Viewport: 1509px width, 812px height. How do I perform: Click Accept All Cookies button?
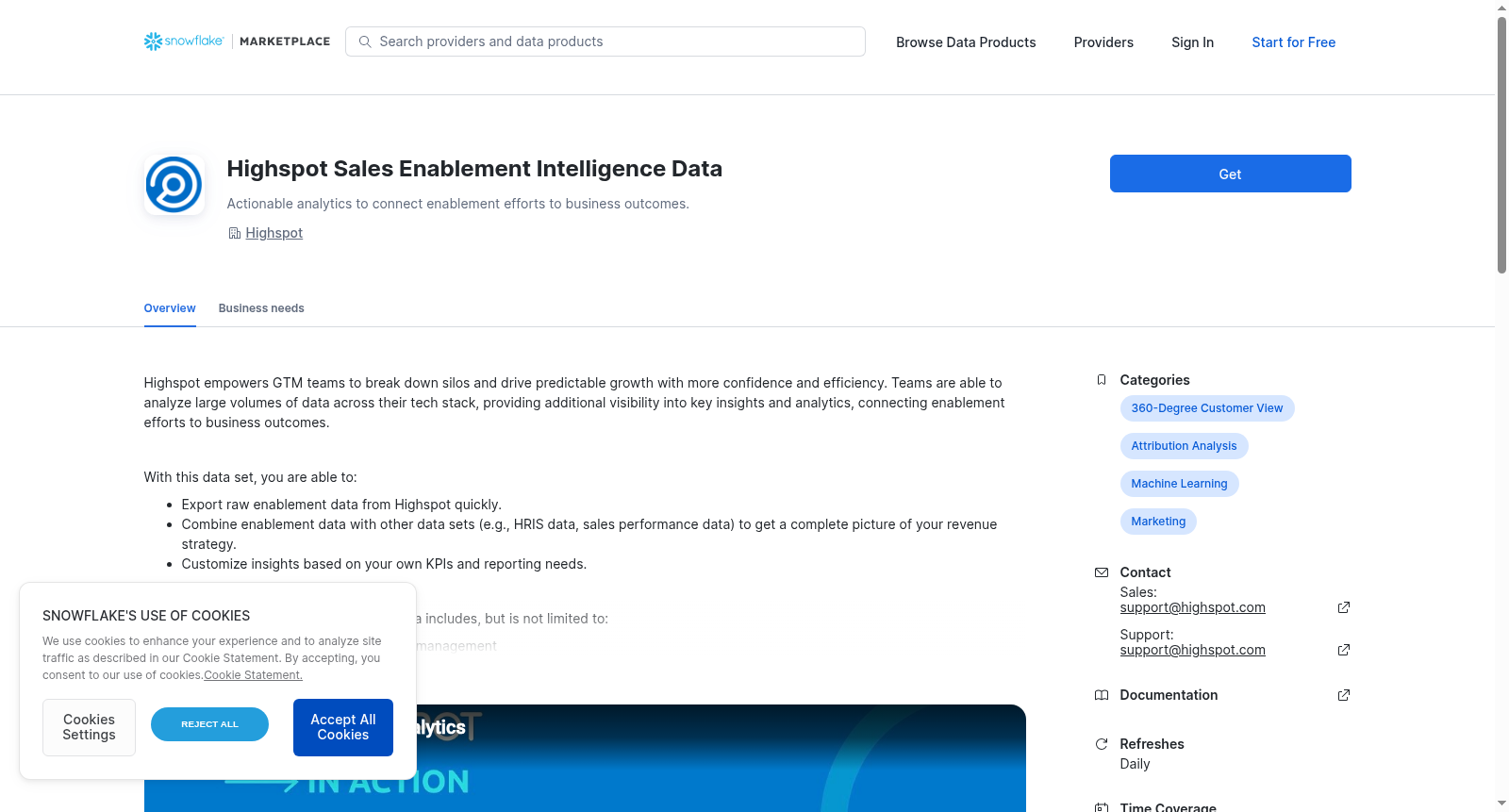tap(343, 727)
